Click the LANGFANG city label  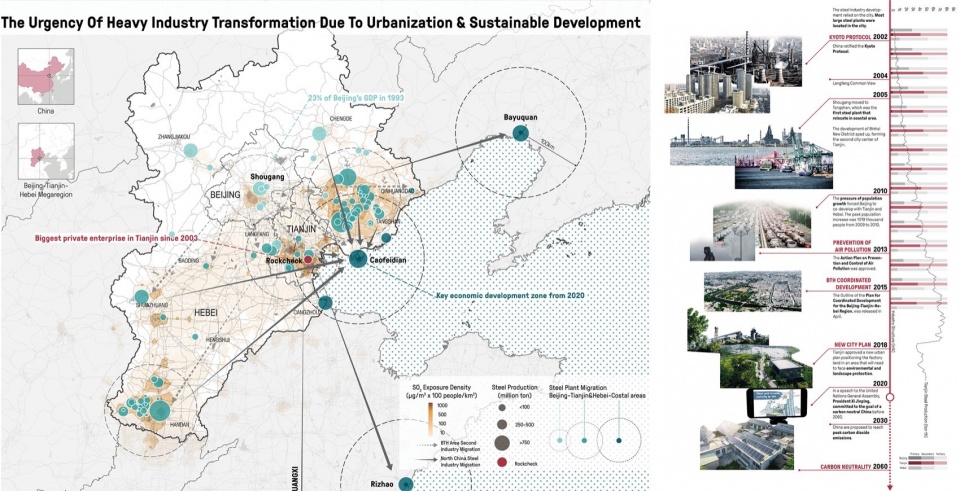tap(257, 234)
